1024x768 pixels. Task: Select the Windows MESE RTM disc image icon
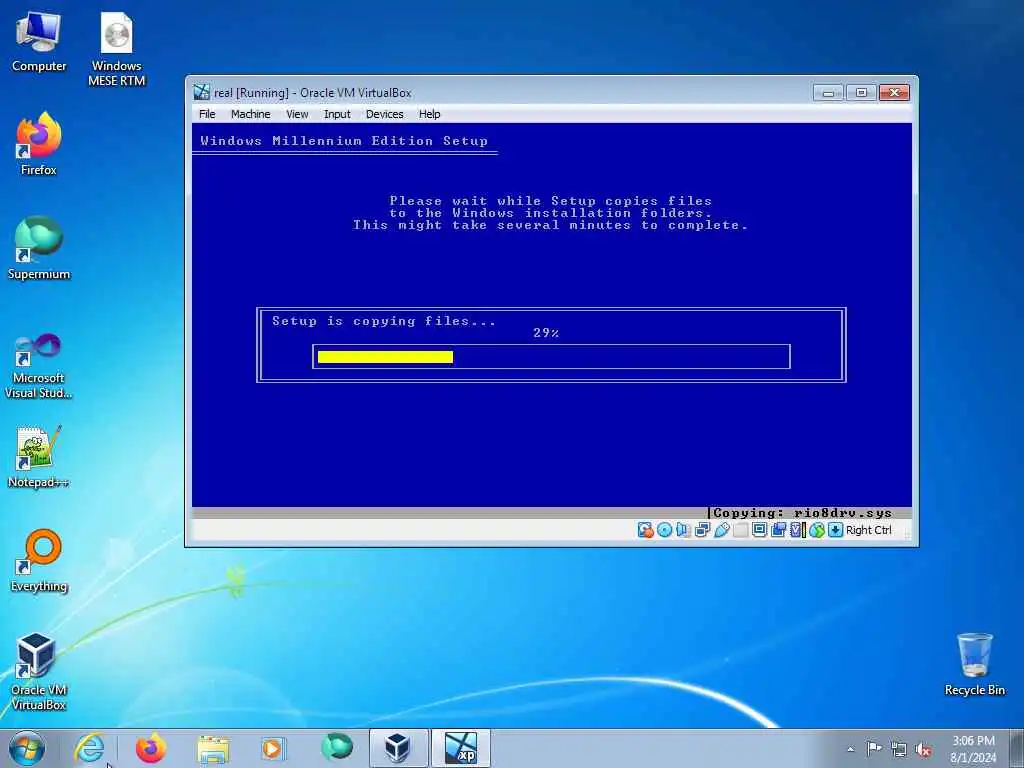click(x=117, y=50)
